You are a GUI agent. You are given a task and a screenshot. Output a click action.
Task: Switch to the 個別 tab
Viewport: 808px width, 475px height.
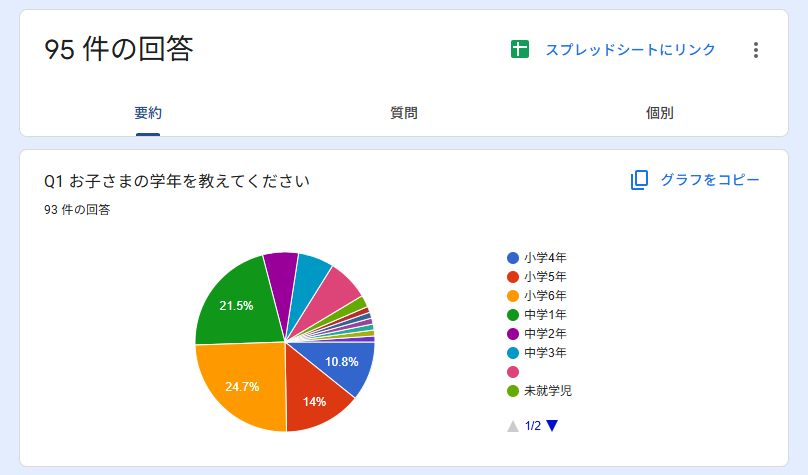(660, 113)
